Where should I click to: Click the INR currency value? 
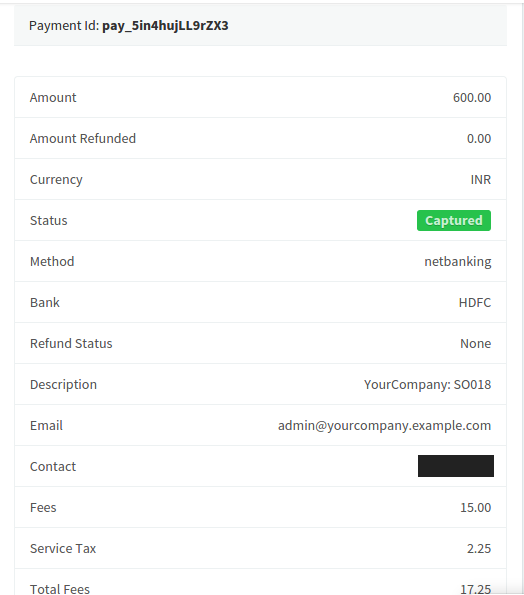[x=481, y=179]
